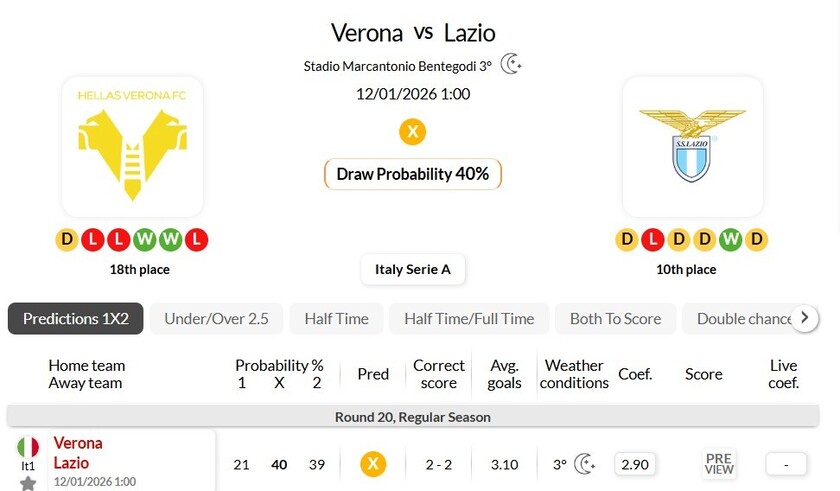Click the Hellas Verona FC crest
The image size is (840, 491).
coord(132,147)
